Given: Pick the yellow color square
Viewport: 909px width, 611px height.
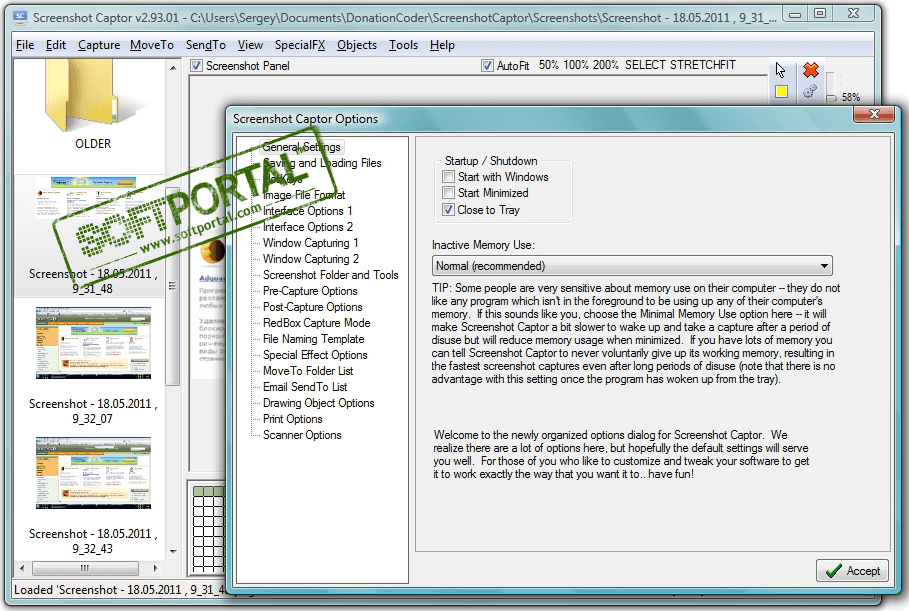Looking at the screenshot, I should 781,92.
